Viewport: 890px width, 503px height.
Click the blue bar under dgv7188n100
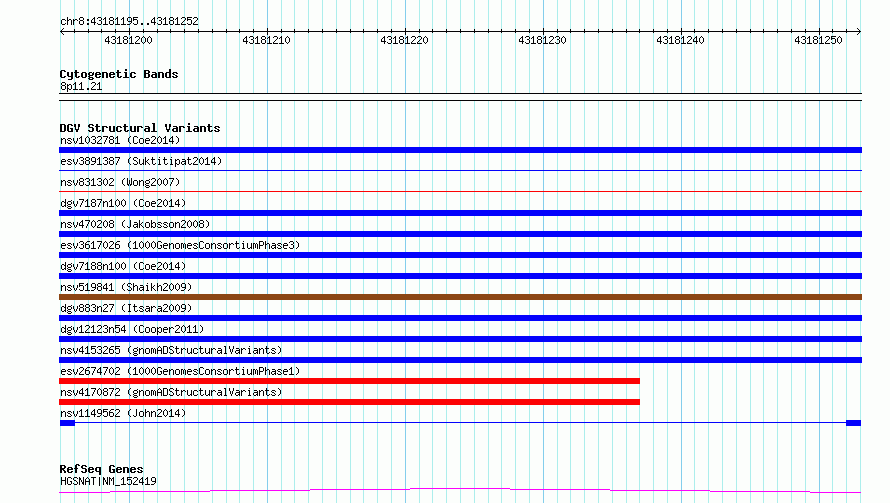point(460,276)
